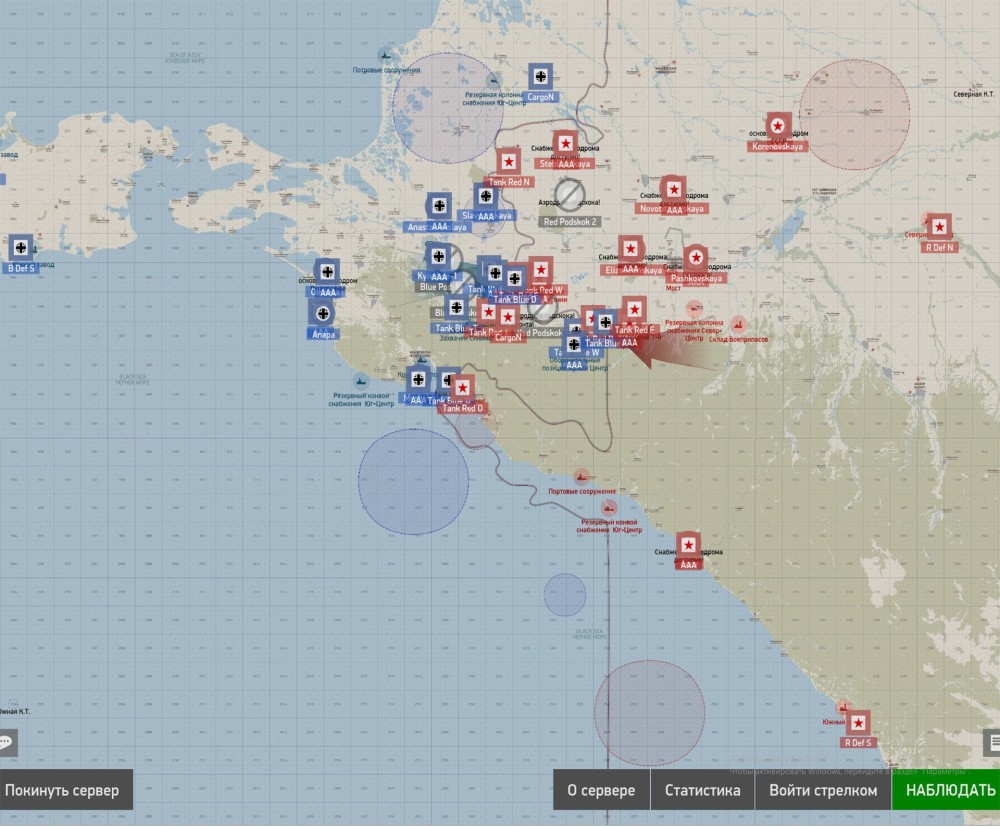Click the red Юг-Центр reserve convoy ship icon
The image size is (1000, 827).
609,508
